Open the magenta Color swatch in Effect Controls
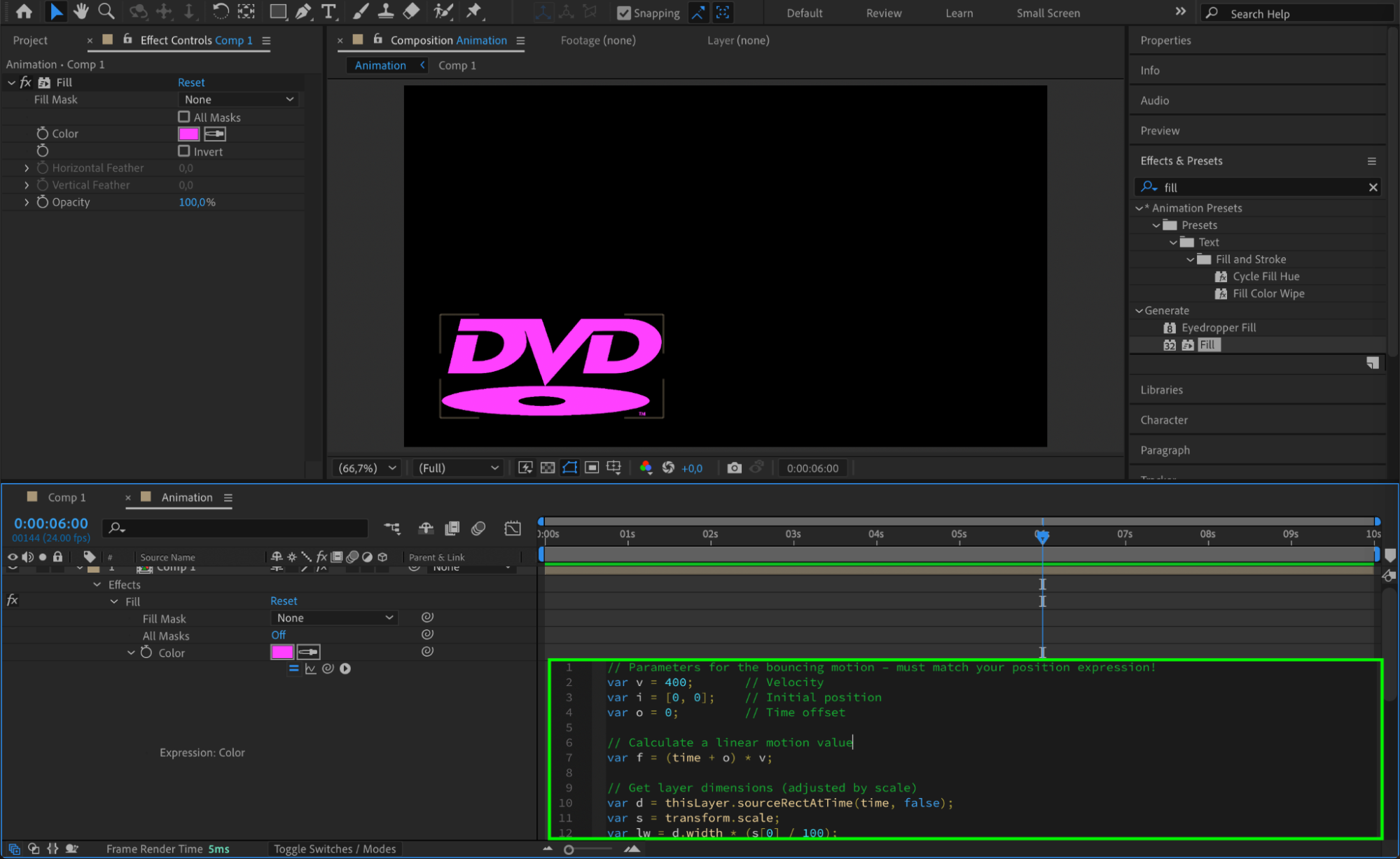The height and width of the screenshot is (859, 1400). 188,134
